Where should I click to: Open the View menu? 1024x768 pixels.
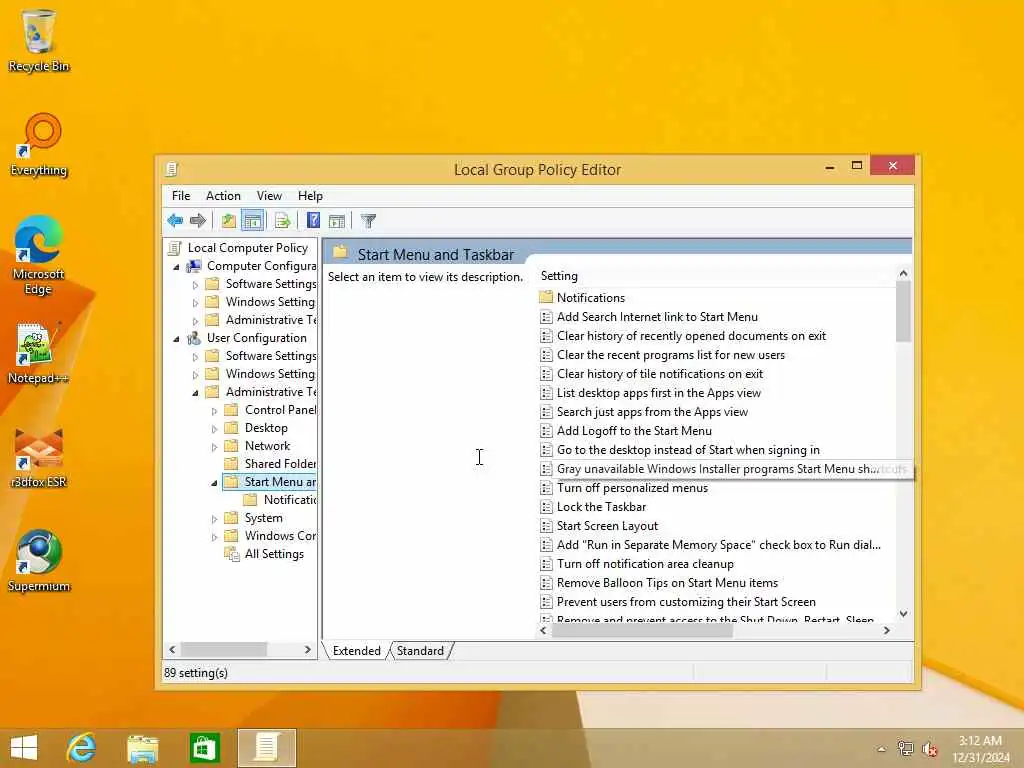point(269,196)
